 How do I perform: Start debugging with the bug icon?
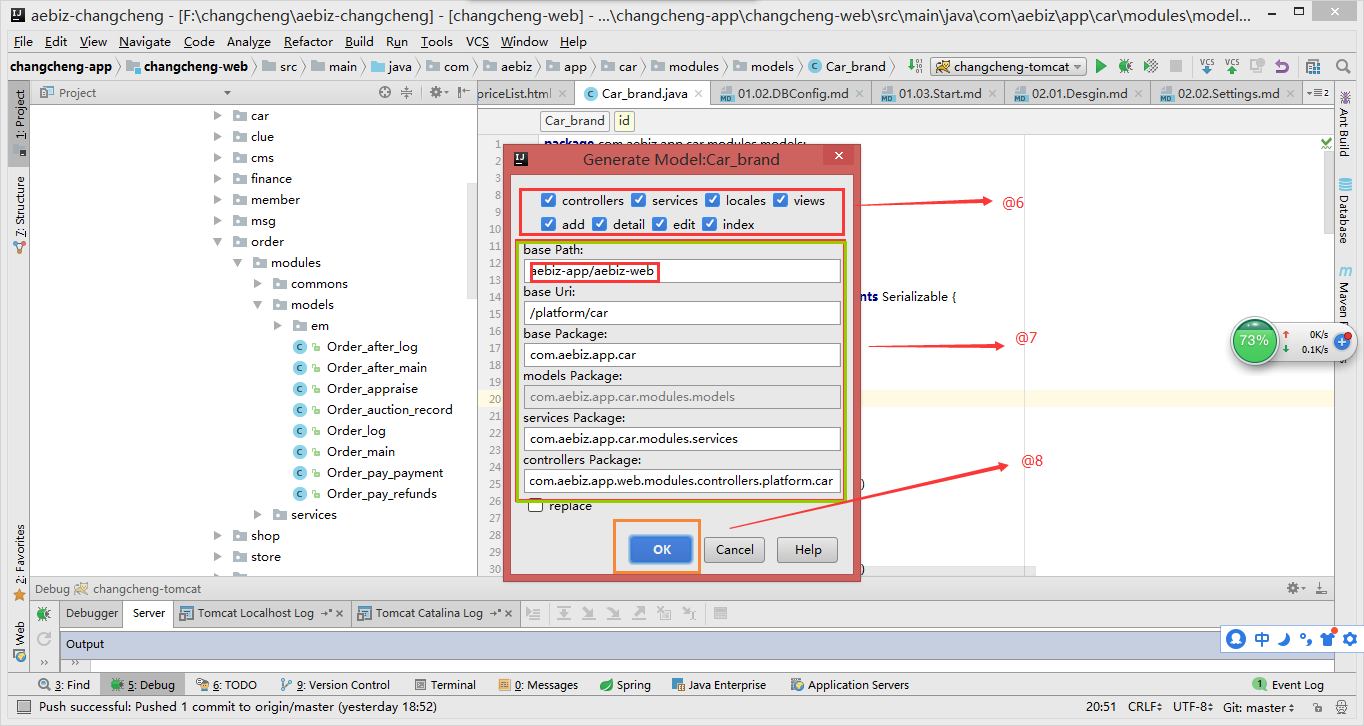click(x=1125, y=67)
